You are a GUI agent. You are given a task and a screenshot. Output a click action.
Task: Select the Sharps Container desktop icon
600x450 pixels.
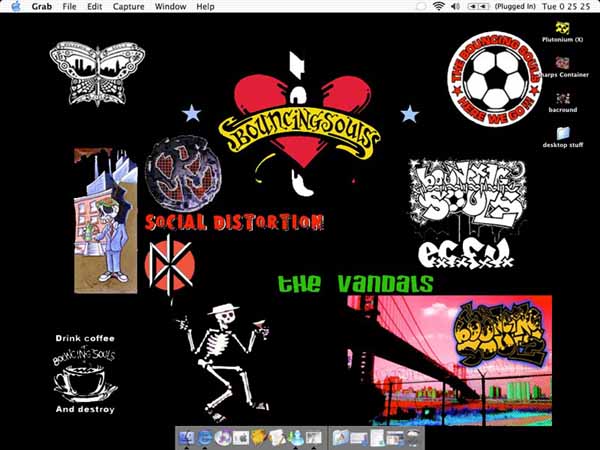coord(562,63)
